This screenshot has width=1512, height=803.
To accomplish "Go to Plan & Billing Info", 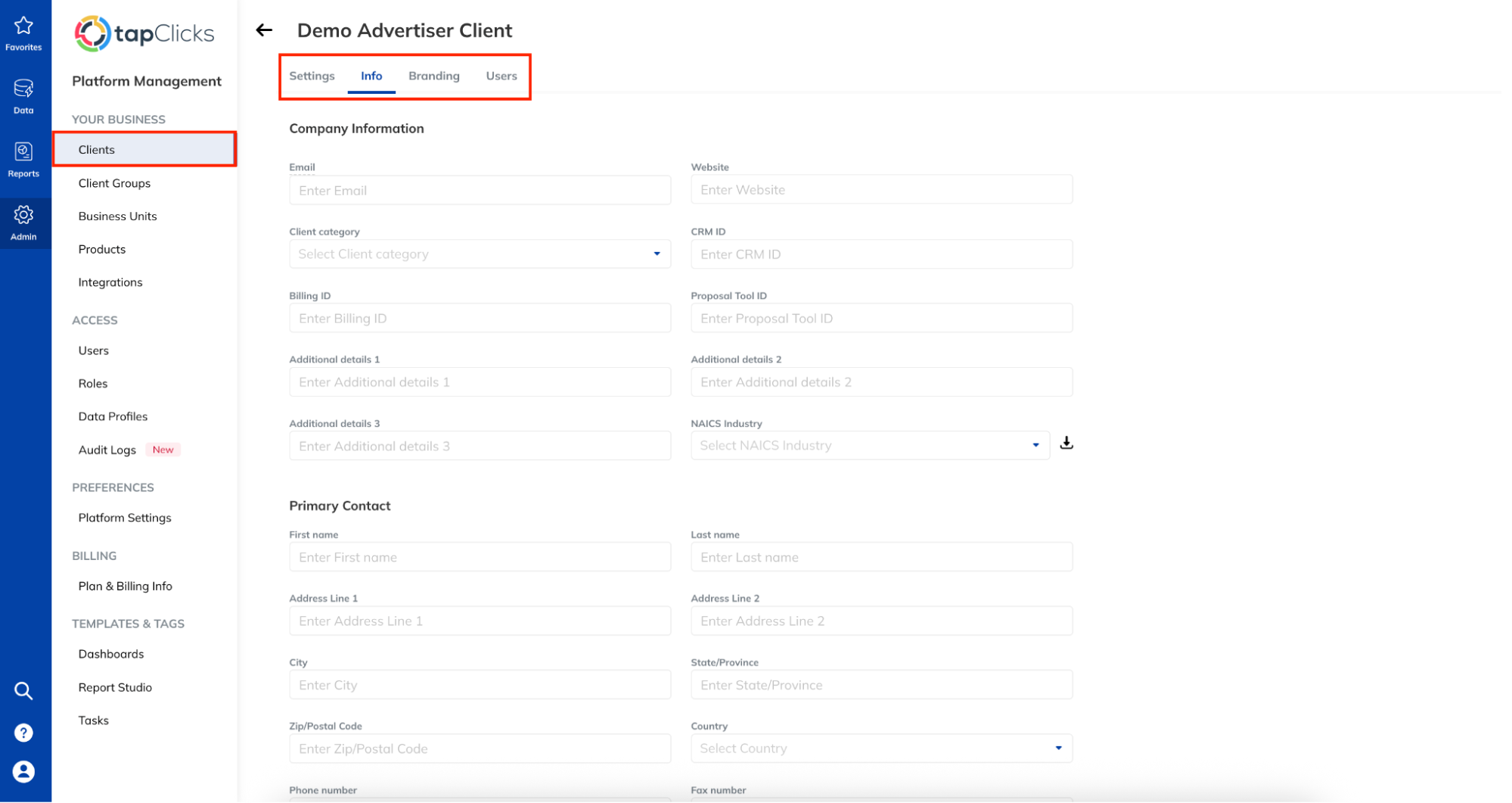I will [x=126, y=585].
